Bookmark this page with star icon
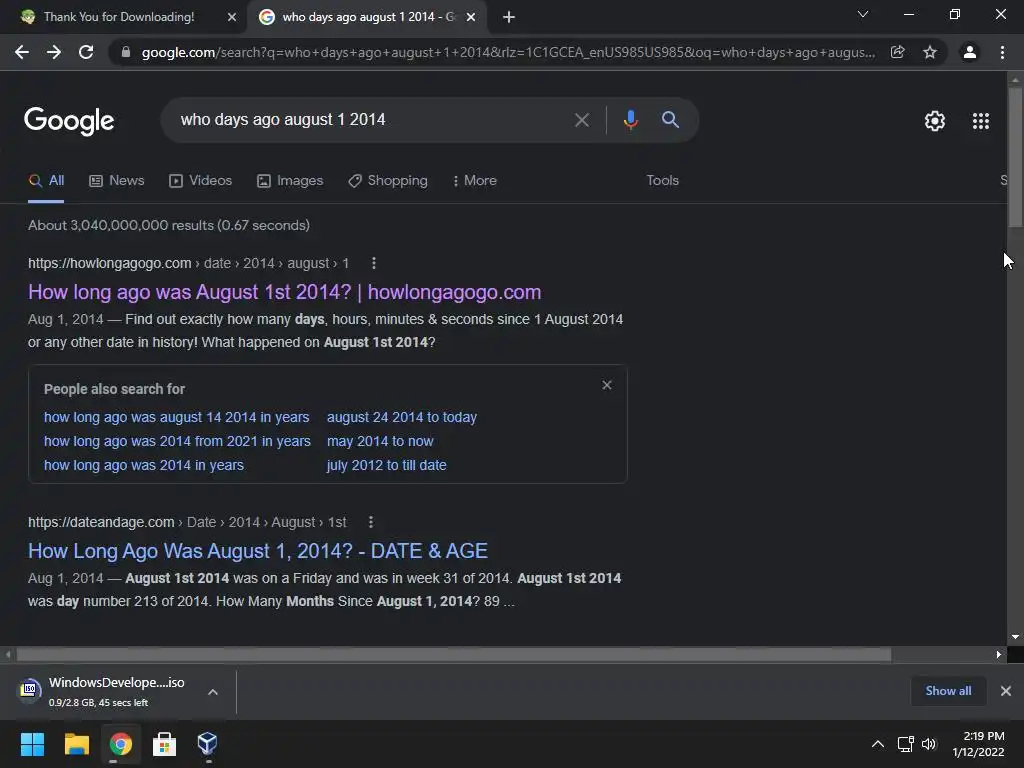Viewport: 1024px width, 768px height. tap(930, 52)
